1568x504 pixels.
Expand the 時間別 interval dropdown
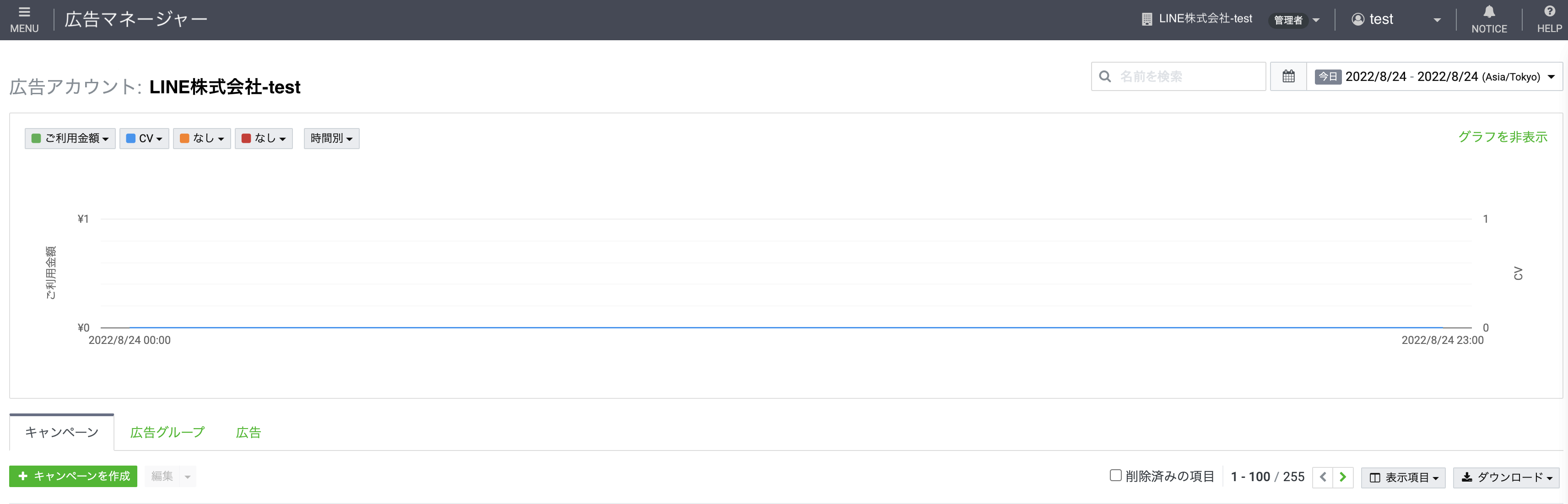pos(331,139)
